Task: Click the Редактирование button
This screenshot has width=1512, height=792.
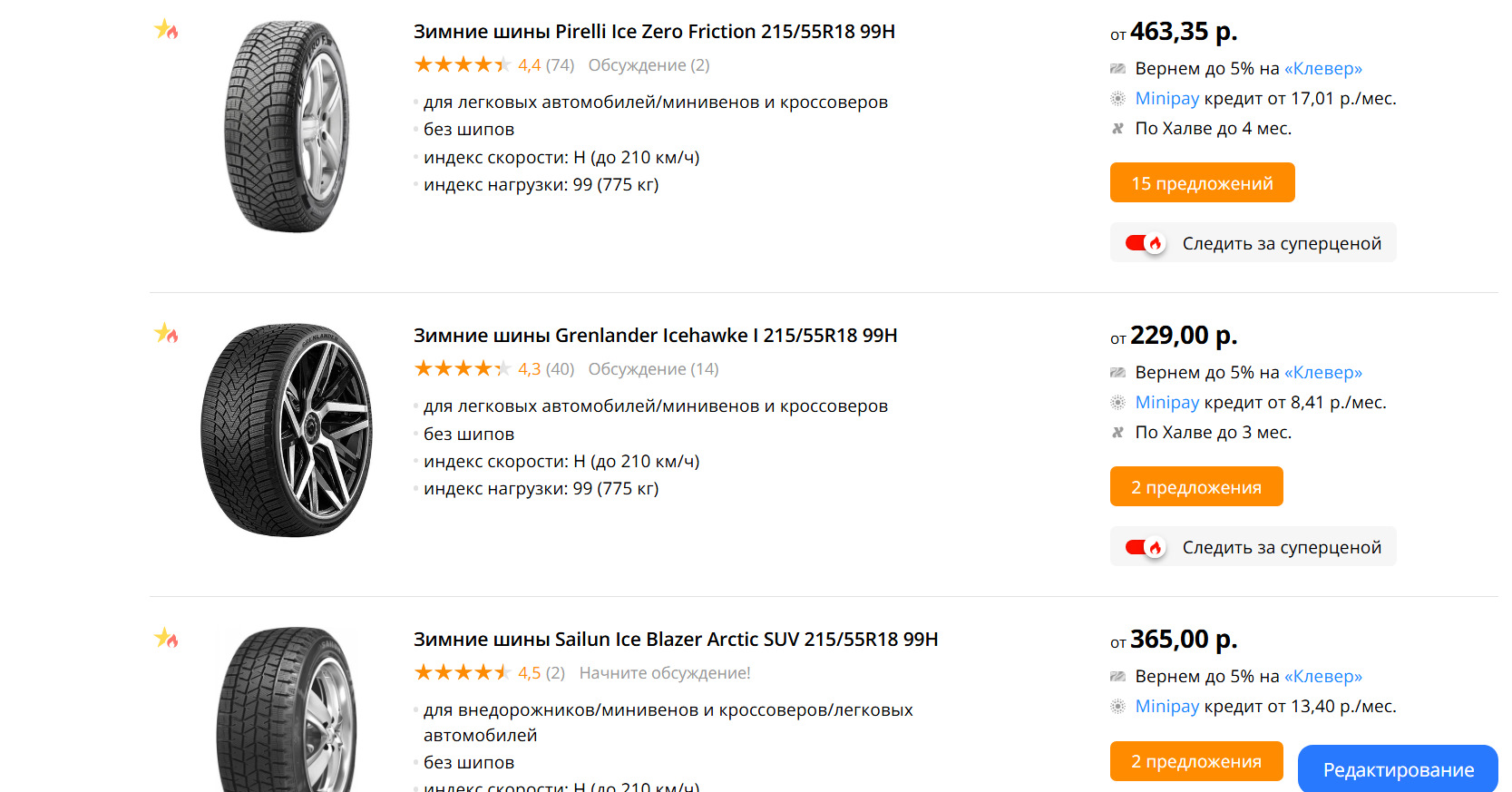Action: [1397, 769]
